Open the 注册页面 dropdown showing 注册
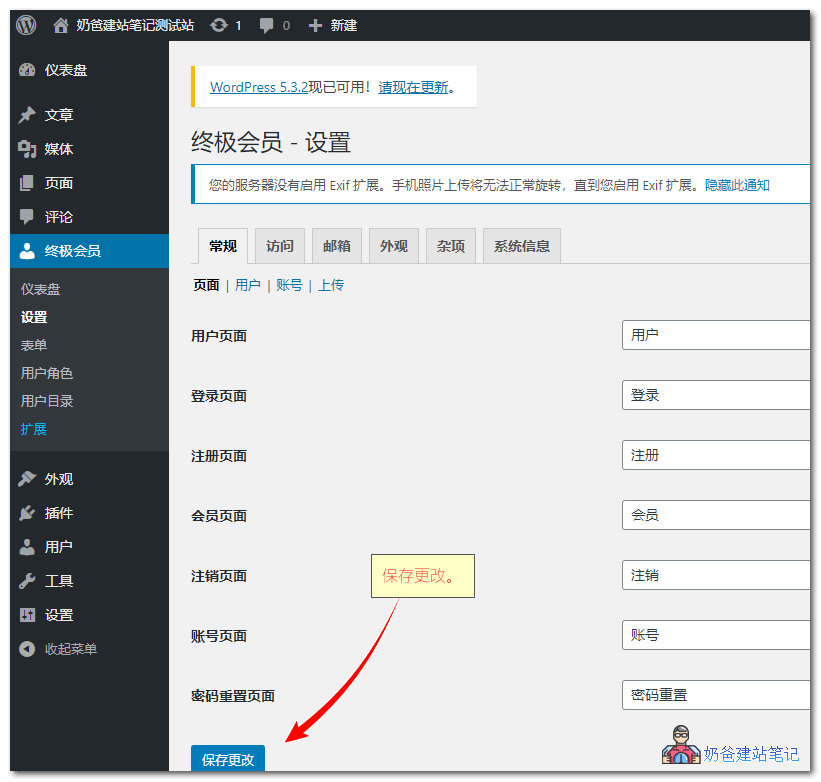The height and width of the screenshot is (782, 821). tap(716, 455)
